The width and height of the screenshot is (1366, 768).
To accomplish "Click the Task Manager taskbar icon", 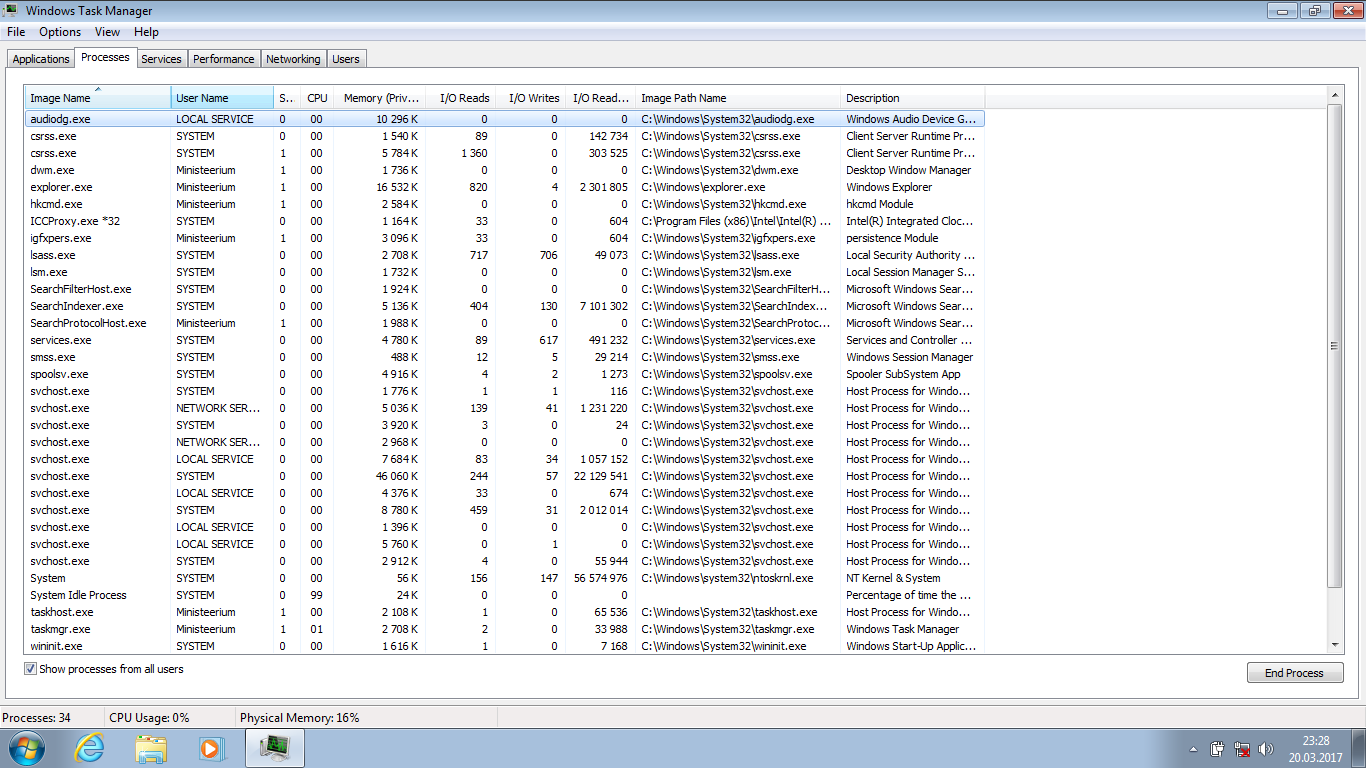I will (x=274, y=748).
